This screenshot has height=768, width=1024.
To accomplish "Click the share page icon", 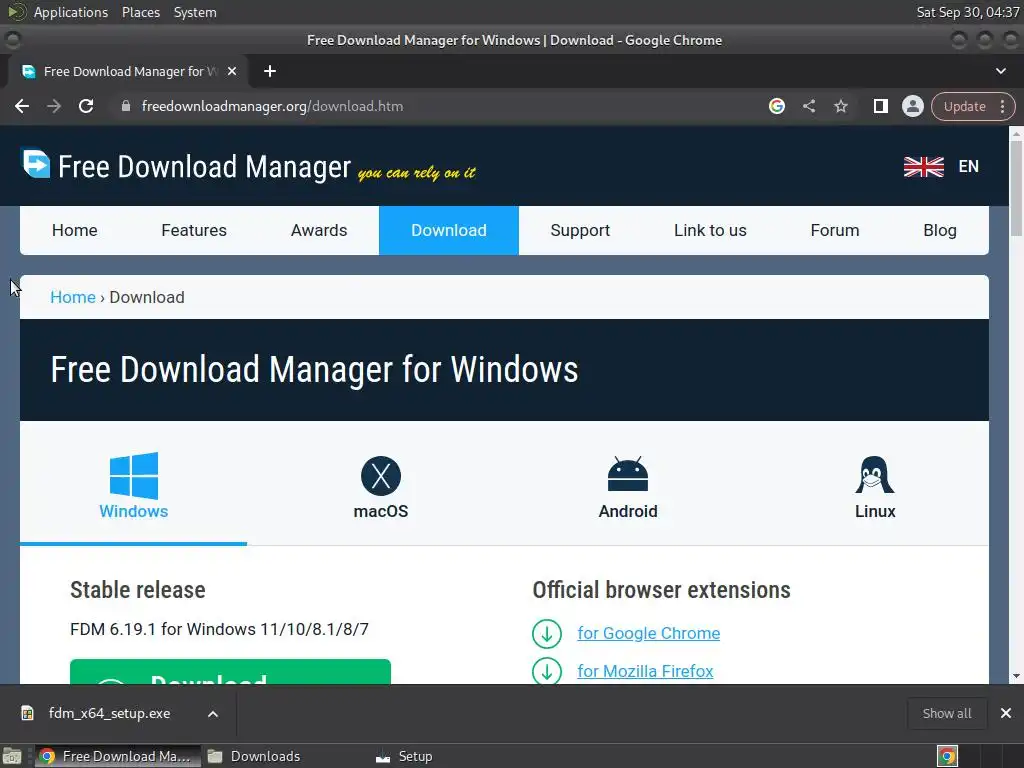I will tap(808, 106).
